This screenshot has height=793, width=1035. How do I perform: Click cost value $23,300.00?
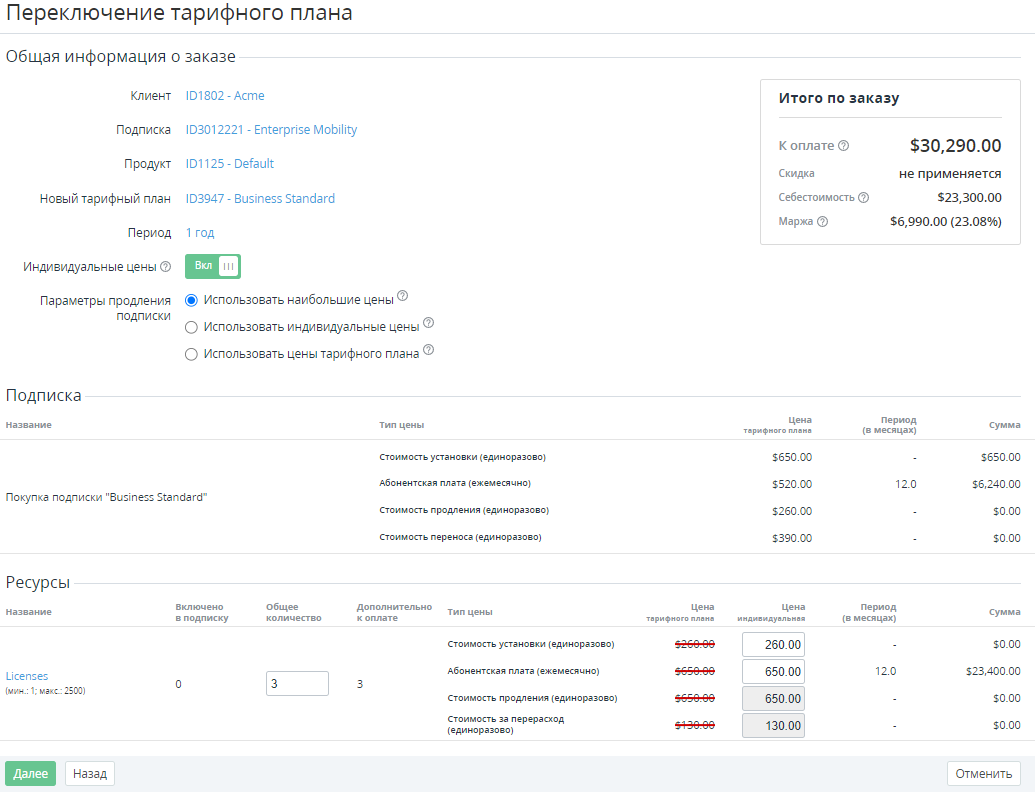tap(969, 197)
